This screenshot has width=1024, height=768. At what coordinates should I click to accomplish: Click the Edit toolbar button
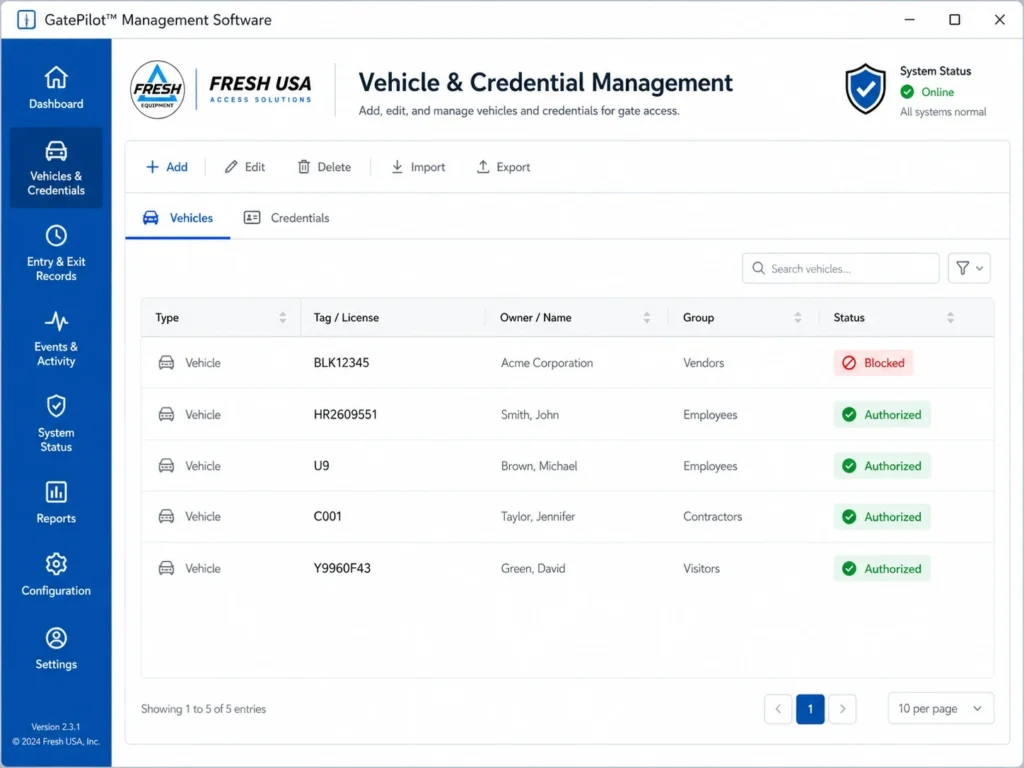[245, 167]
